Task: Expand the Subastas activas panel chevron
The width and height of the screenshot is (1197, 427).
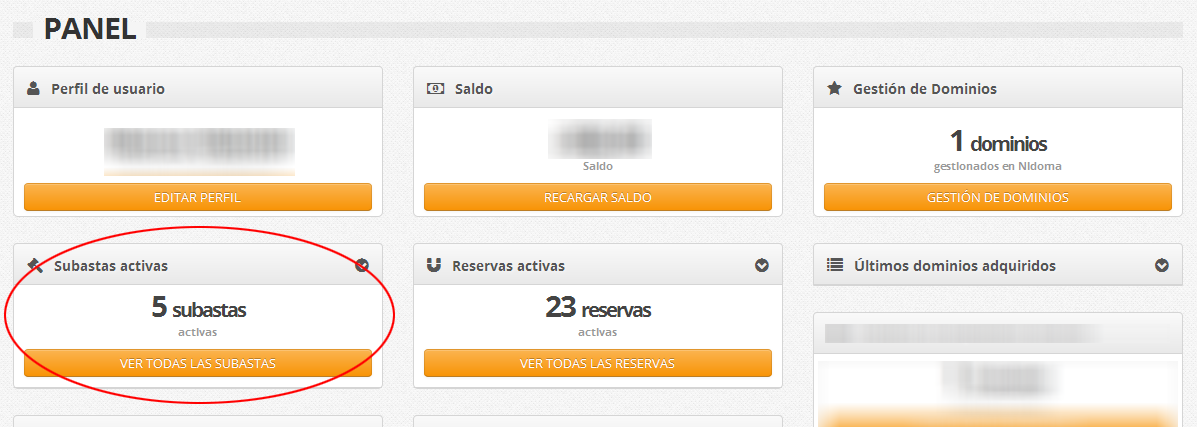Action: pos(362,266)
